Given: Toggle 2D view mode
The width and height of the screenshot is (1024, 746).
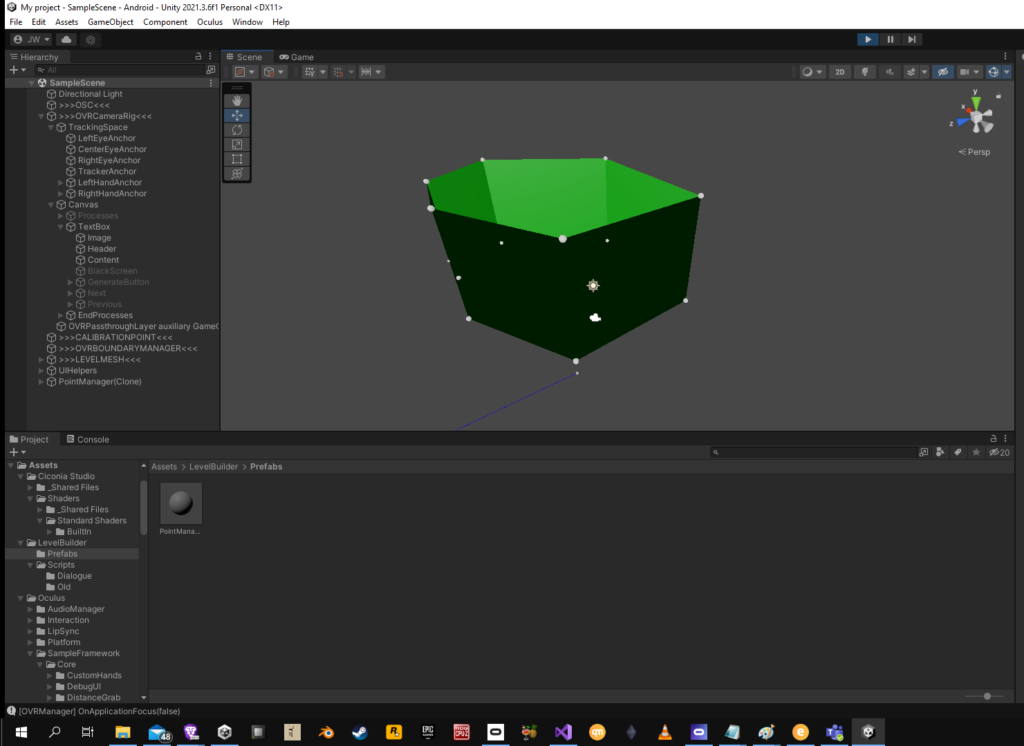Looking at the screenshot, I should coord(840,72).
